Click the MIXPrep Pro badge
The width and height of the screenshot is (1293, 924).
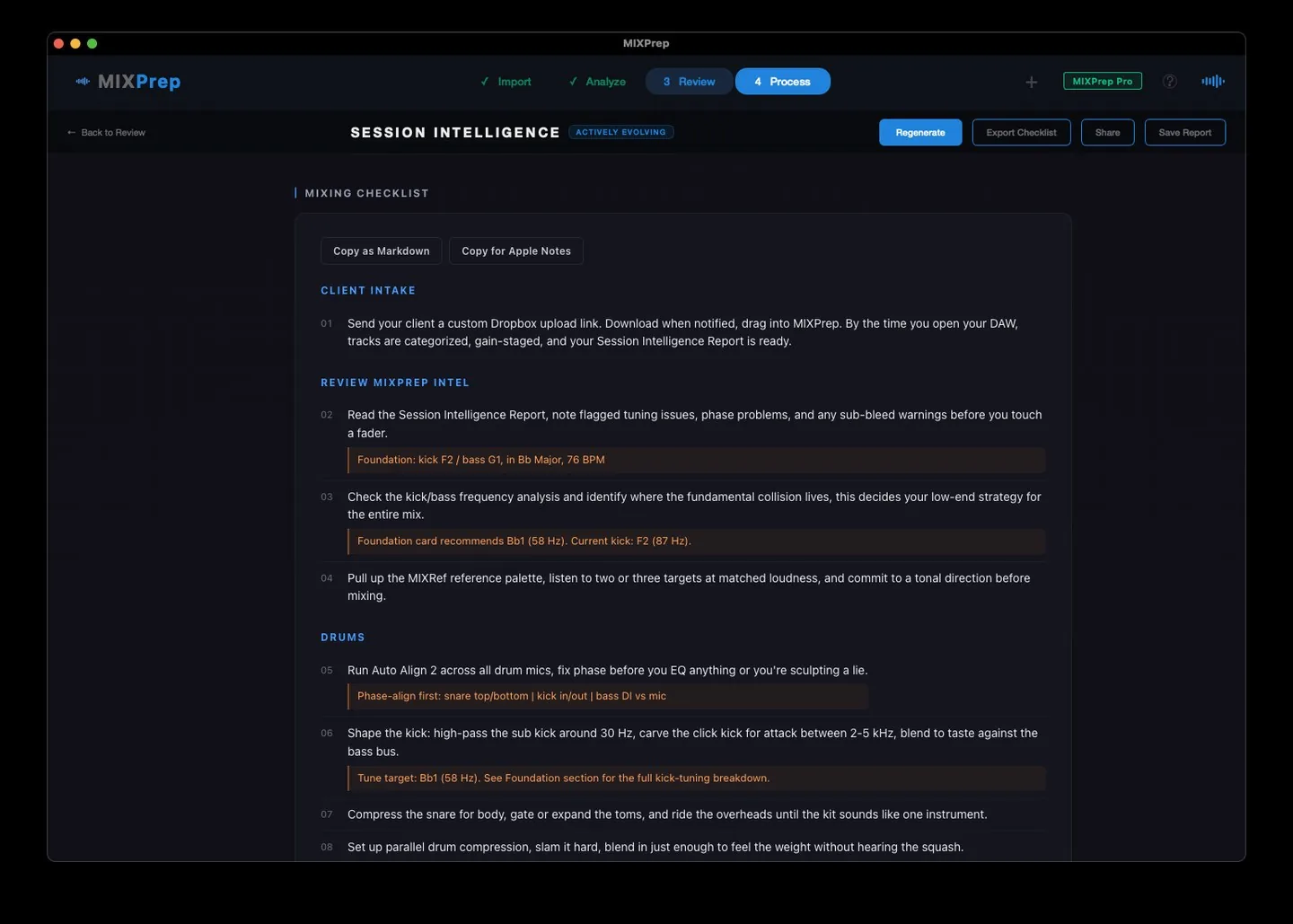(x=1103, y=81)
